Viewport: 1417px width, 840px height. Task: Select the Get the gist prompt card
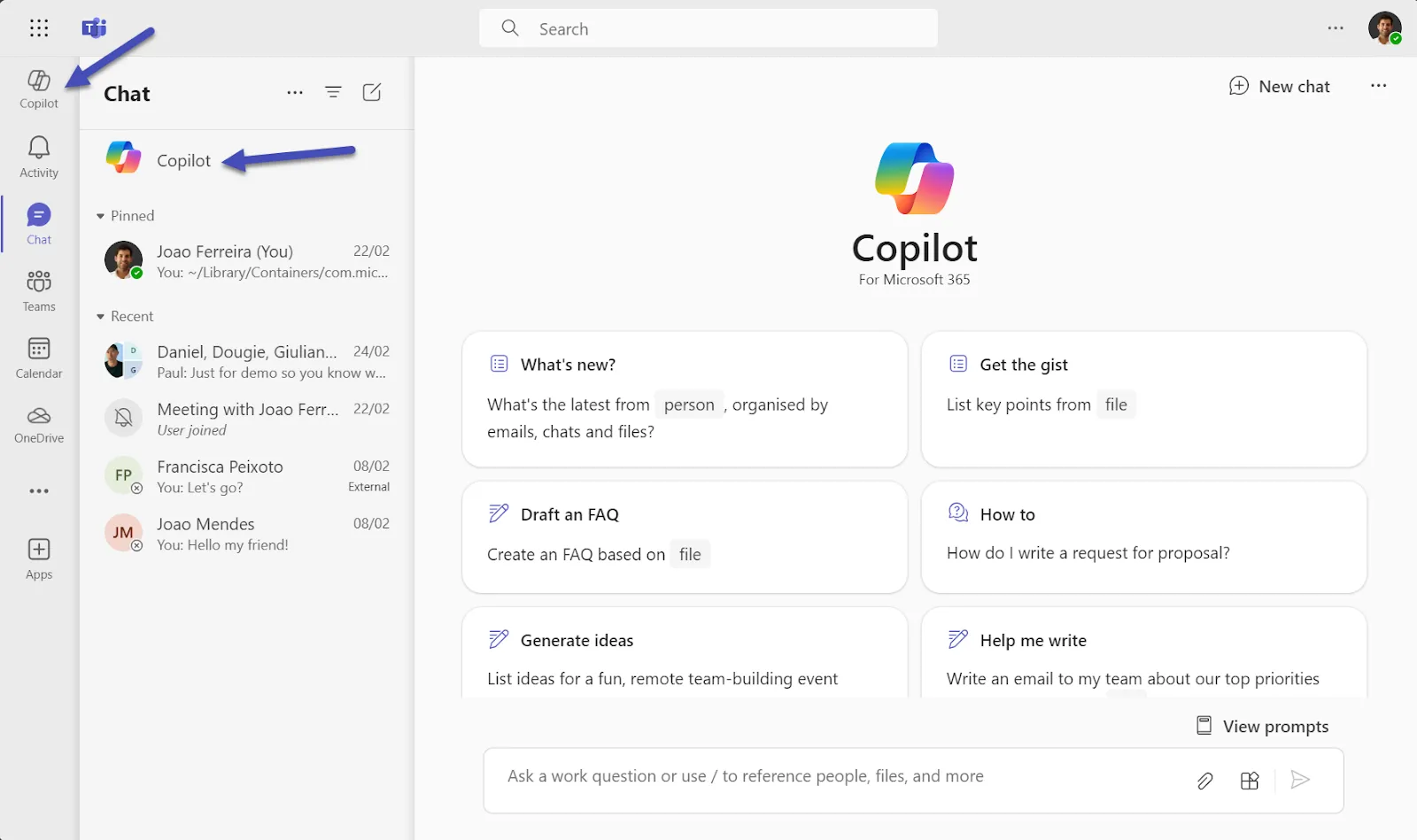pyautogui.click(x=1144, y=399)
